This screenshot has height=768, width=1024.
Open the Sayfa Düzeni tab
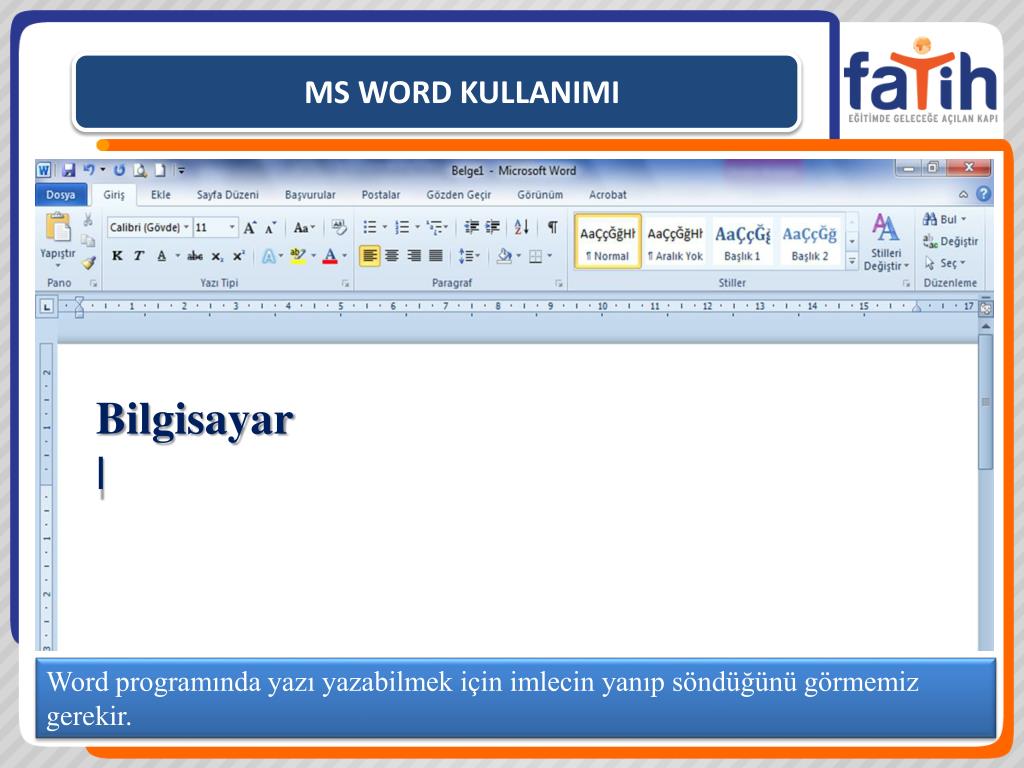[227, 195]
